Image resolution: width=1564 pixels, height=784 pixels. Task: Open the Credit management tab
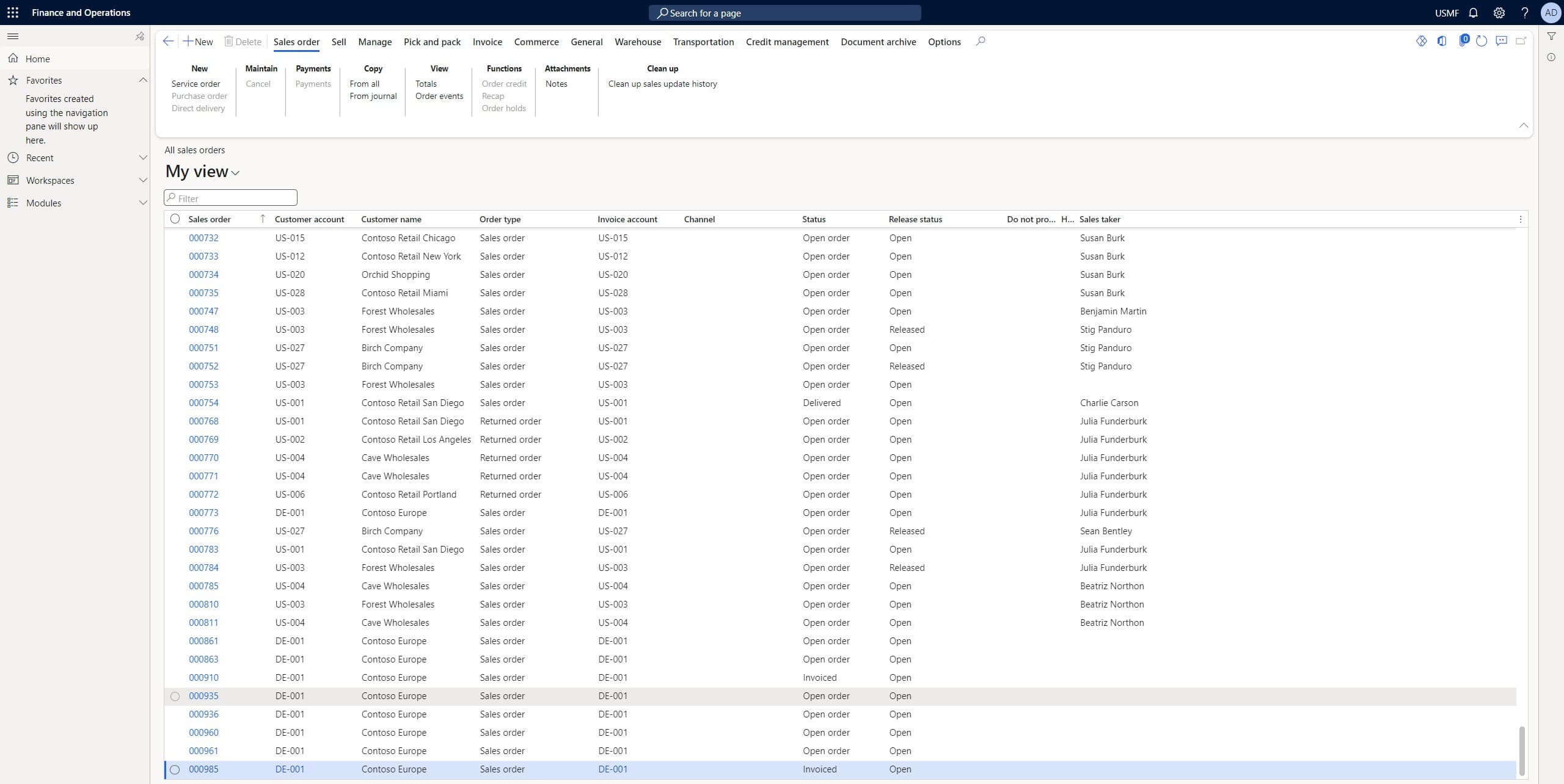point(787,42)
